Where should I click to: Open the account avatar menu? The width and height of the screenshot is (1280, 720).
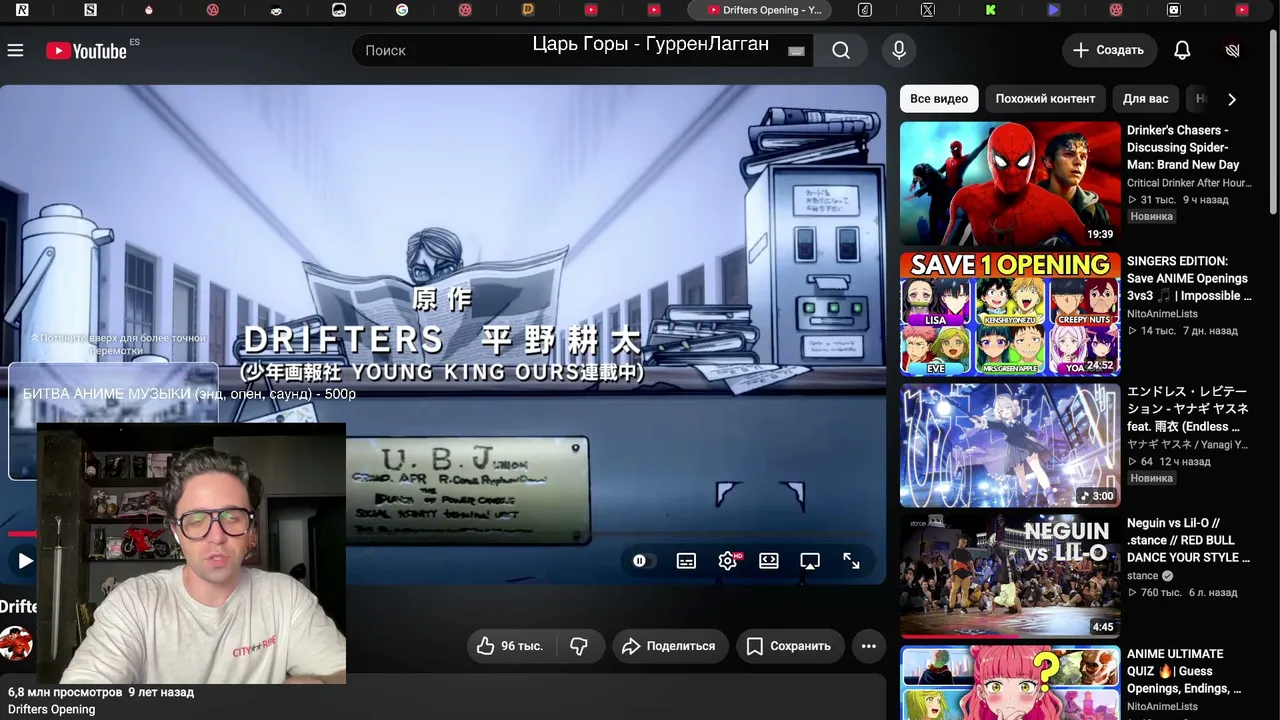pos(1232,50)
